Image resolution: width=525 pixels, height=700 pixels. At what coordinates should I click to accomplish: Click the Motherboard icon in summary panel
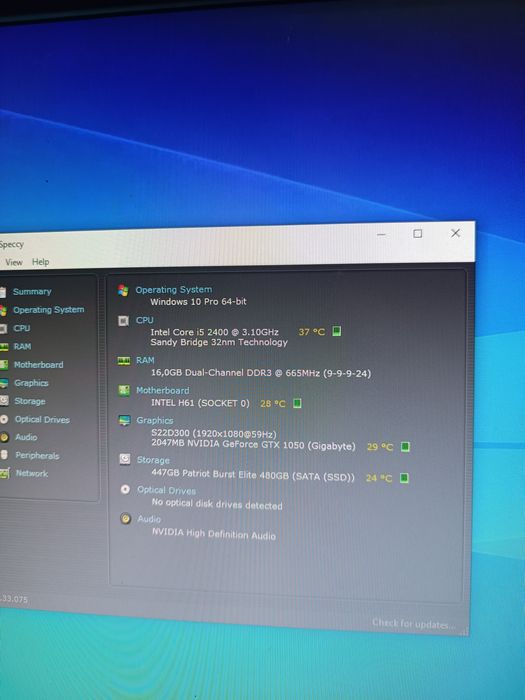point(124,391)
